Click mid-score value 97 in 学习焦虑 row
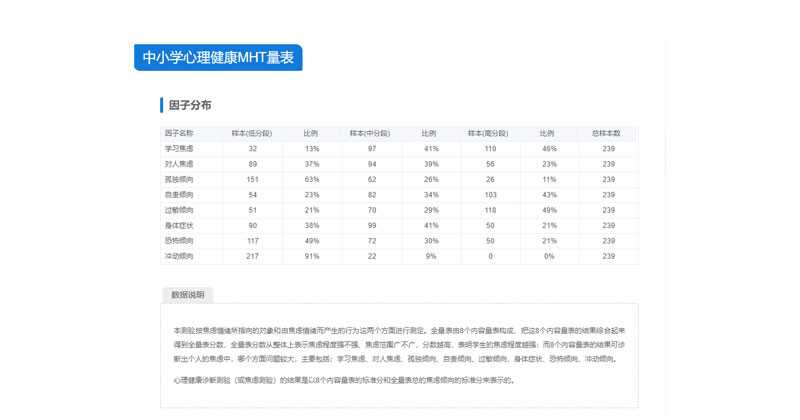800x420 pixels. tap(372, 149)
